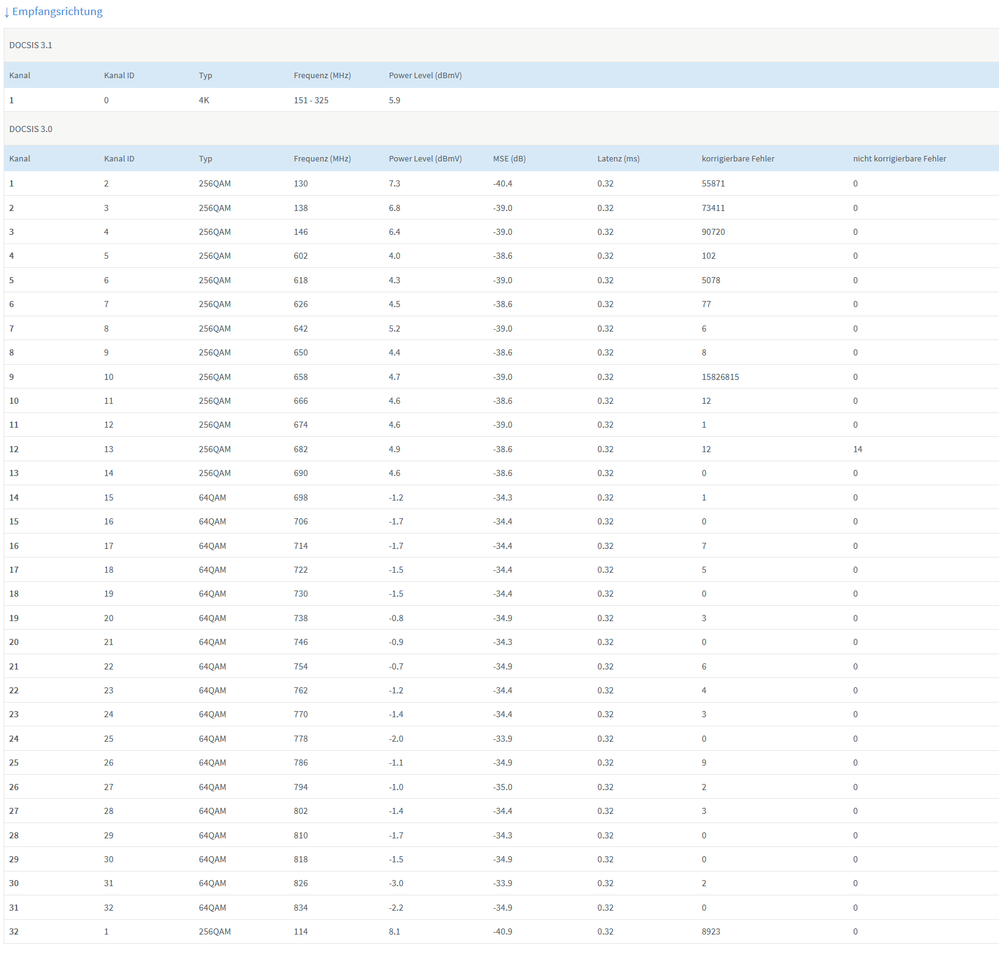Click the 55871 correctable errors value
The image size is (999, 957).
pos(714,184)
